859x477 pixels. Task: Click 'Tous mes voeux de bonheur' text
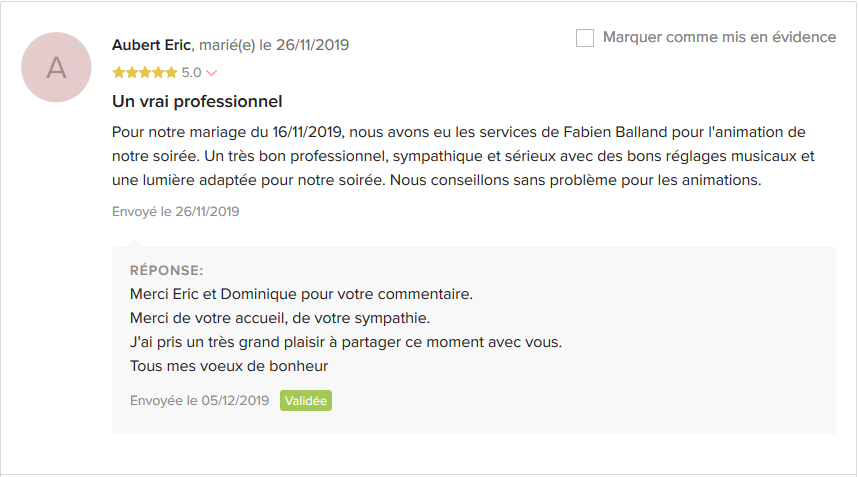coord(229,366)
